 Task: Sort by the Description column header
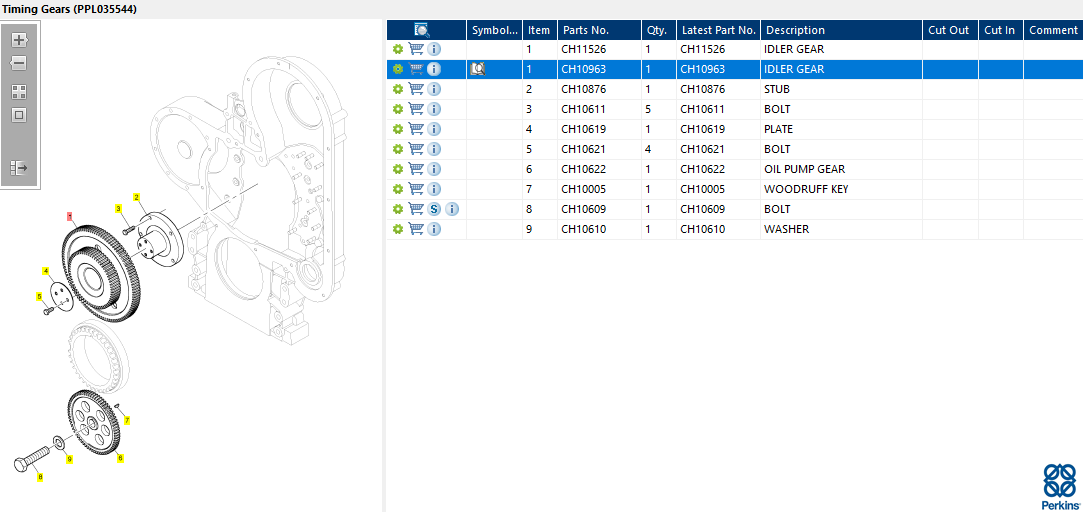click(x=794, y=30)
